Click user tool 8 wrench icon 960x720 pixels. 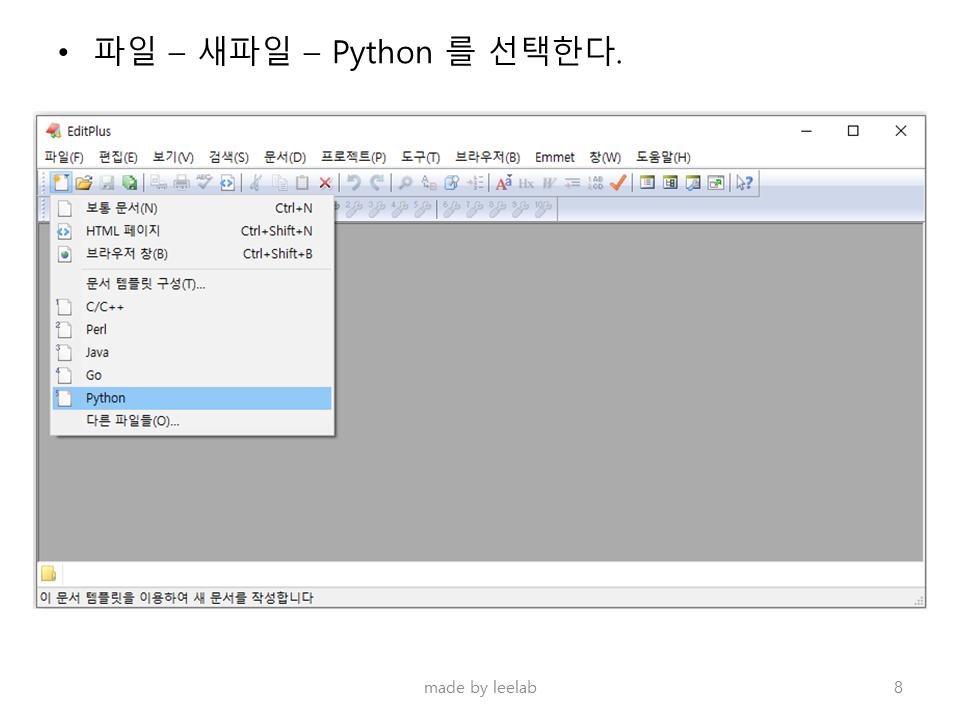coord(497,209)
